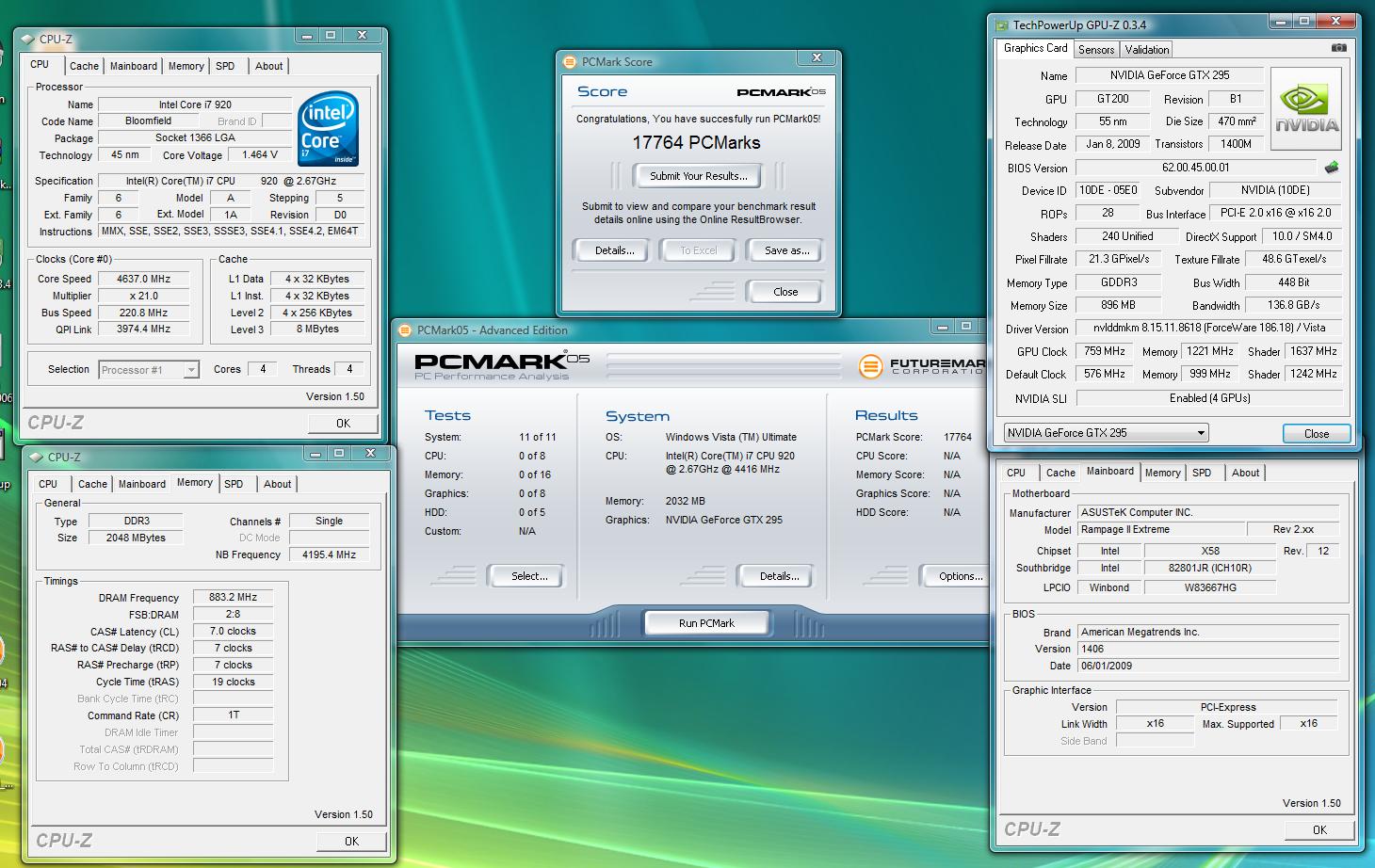Switch to Sensors tab in GPU-Z

click(x=1096, y=50)
